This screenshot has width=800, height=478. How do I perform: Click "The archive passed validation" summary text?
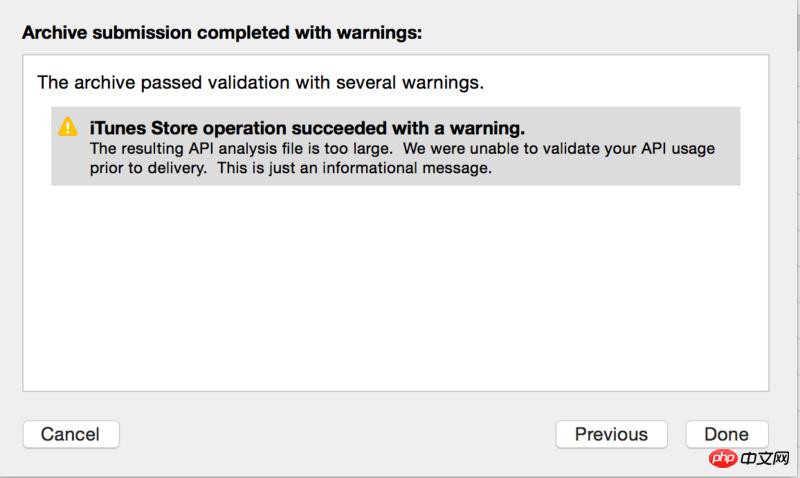coord(260,82)
